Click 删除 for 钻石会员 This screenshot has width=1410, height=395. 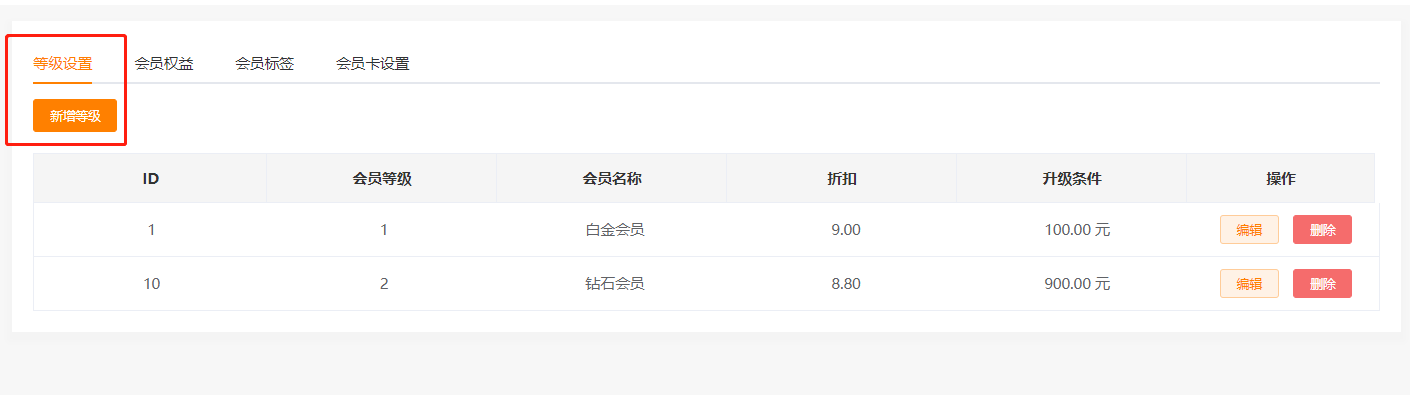[1322, 284]
